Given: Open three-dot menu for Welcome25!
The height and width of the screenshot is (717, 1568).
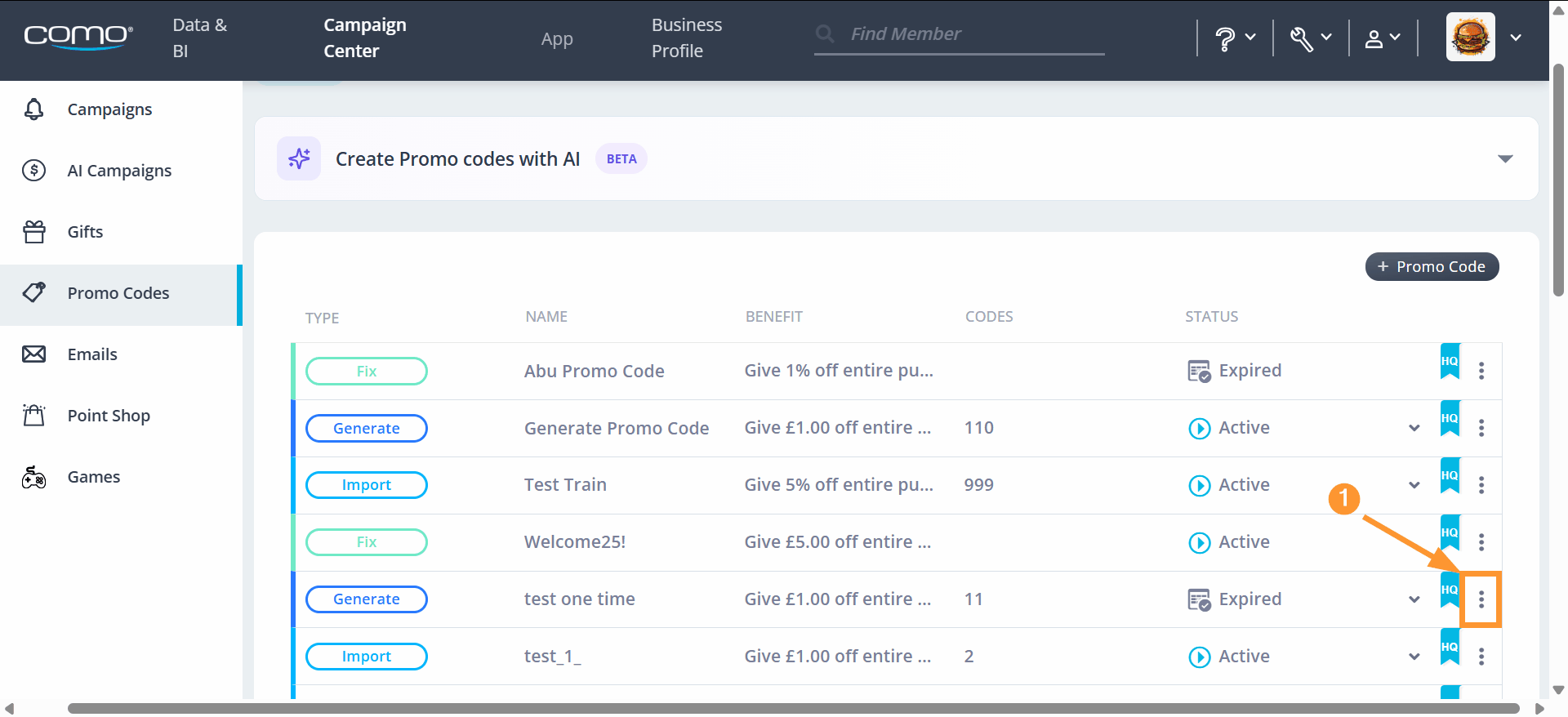Looking at the screenshot, I should pos(1481,542).
